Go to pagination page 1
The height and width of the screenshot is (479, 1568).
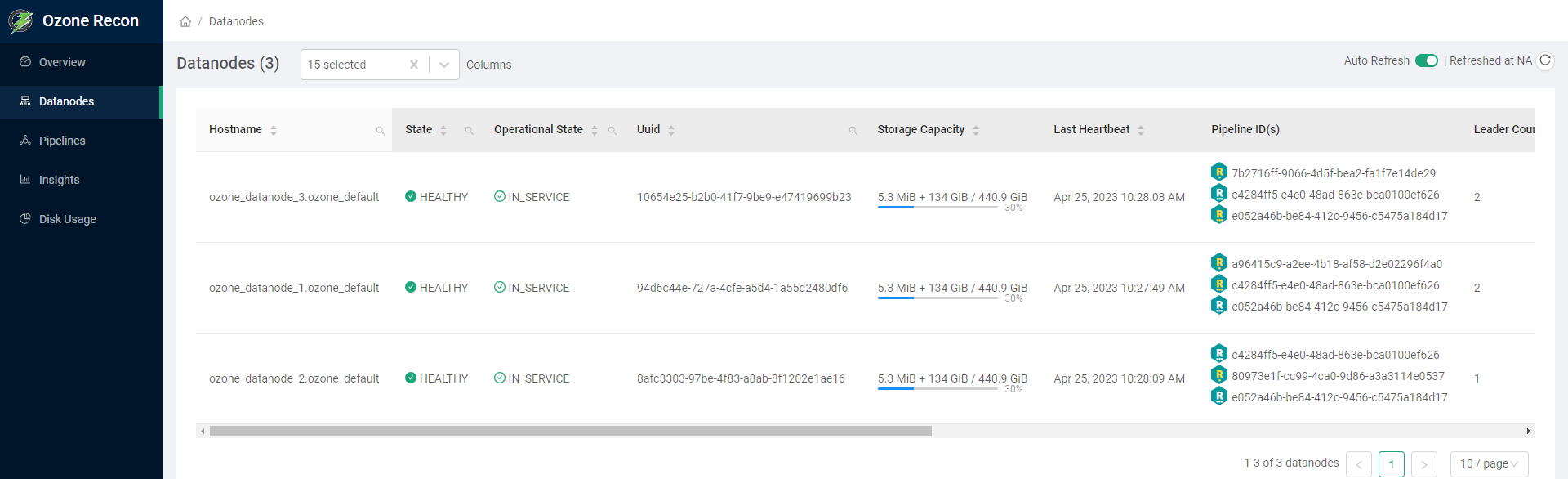tap(1392, 463)
